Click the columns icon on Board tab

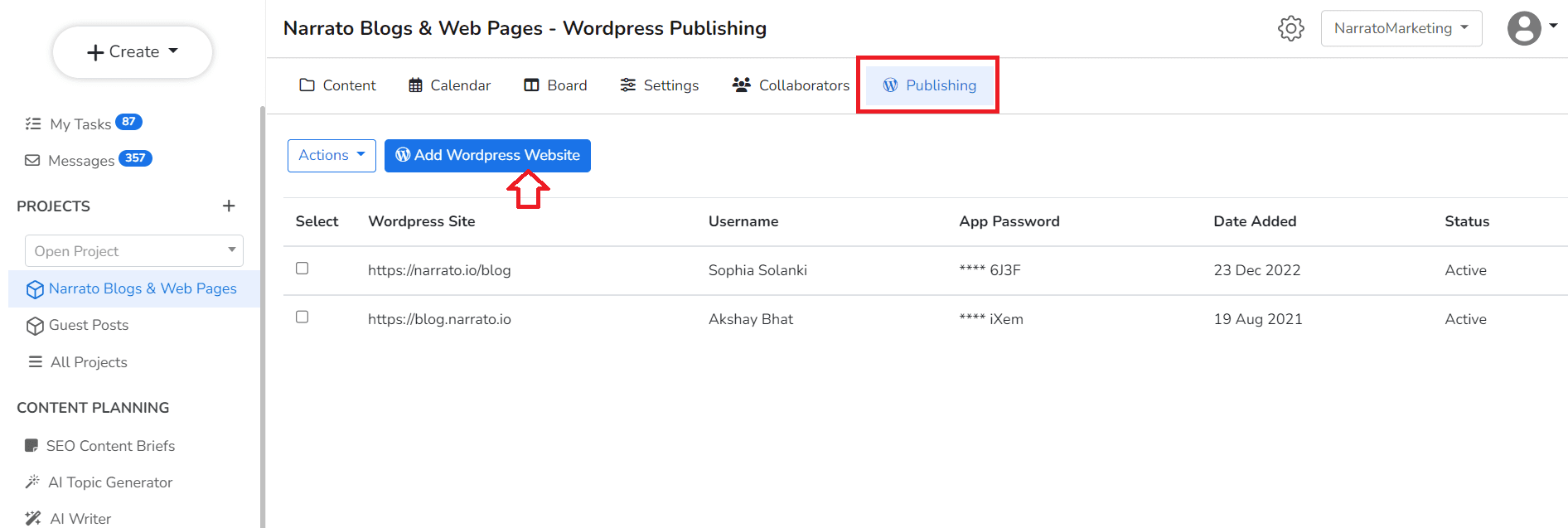531,85
